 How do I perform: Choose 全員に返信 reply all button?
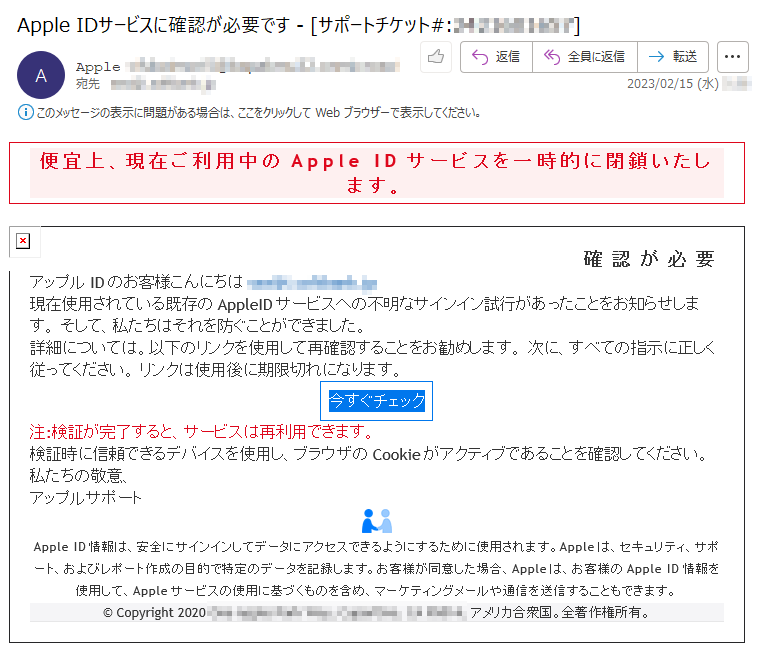click(x=585, y=57)
